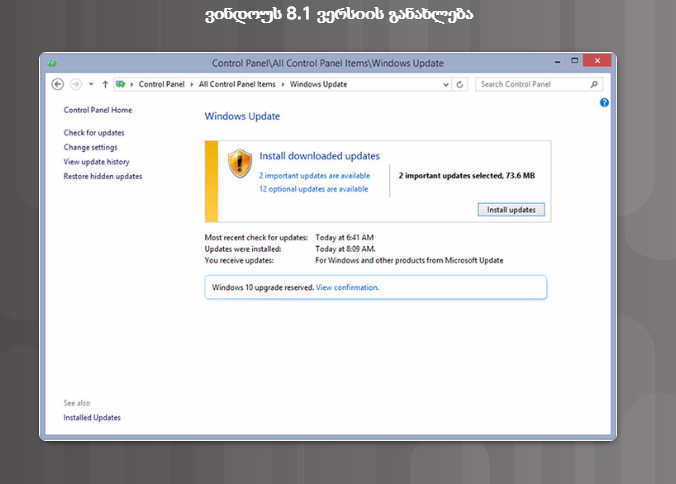
Task: Open 12 optional updates are available
Action: tap(313, 188)
